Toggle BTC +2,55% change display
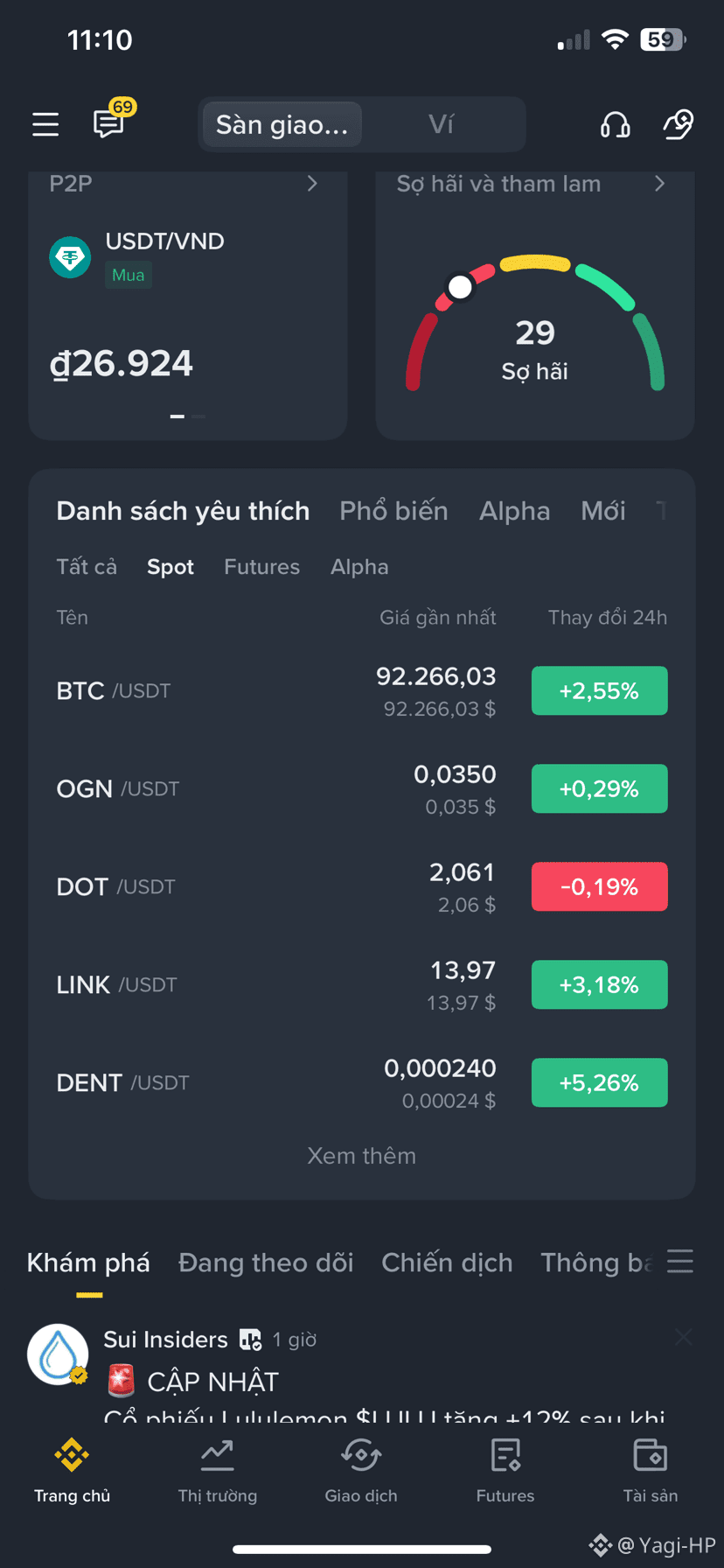The height and width of the screenshot is (1568, 724). coord(599,690)
